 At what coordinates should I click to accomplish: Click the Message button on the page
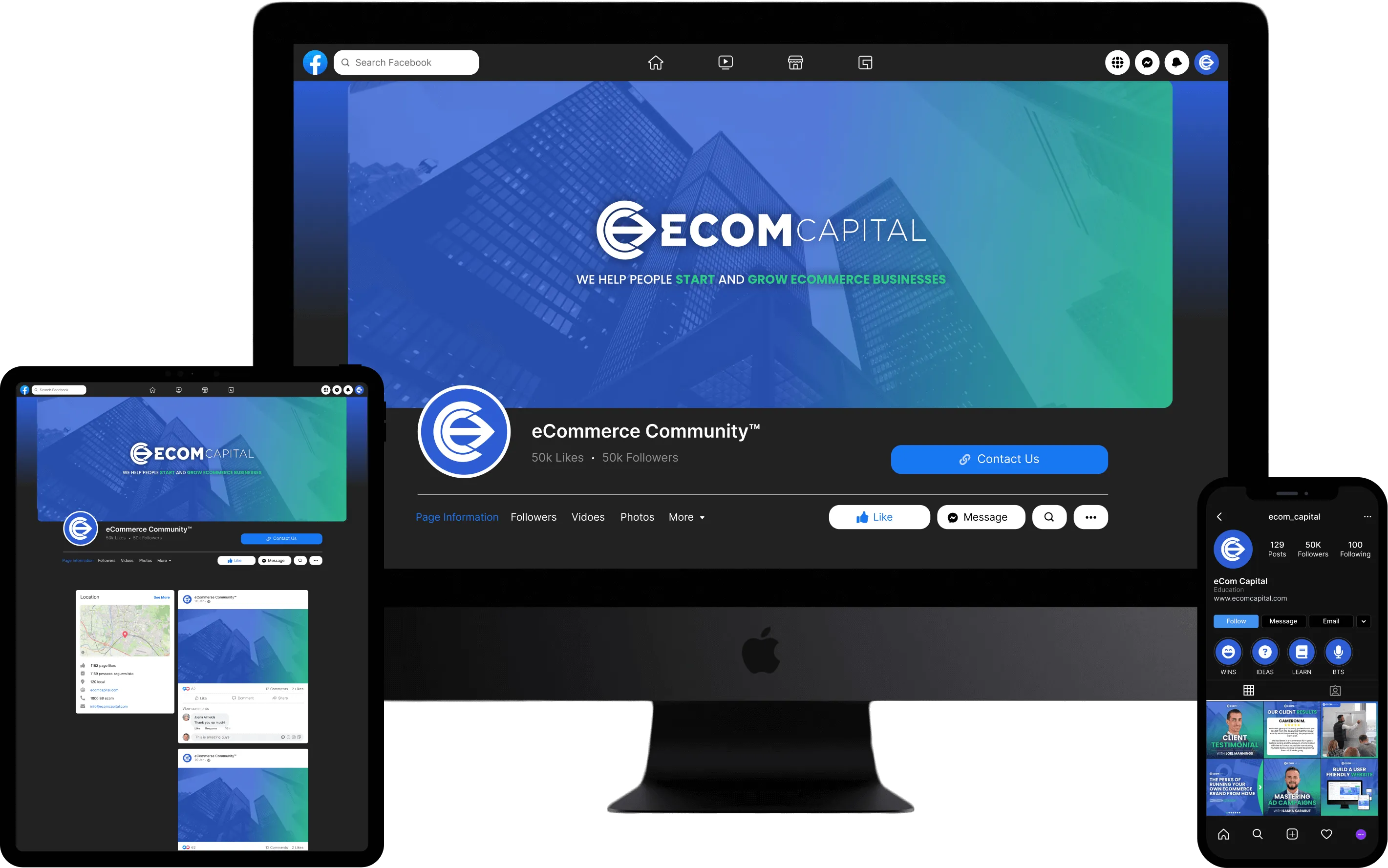(x=980, y=517)
